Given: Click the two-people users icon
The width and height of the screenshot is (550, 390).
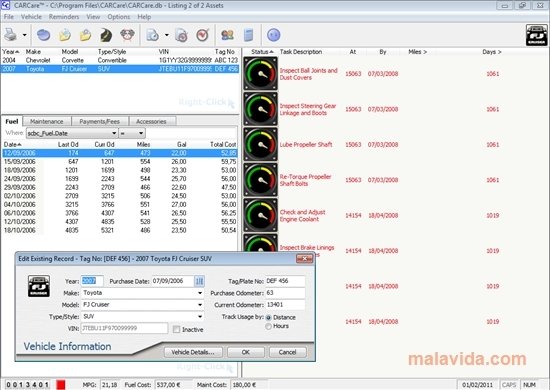Looking at the screenshot, I should coord(227,35).
